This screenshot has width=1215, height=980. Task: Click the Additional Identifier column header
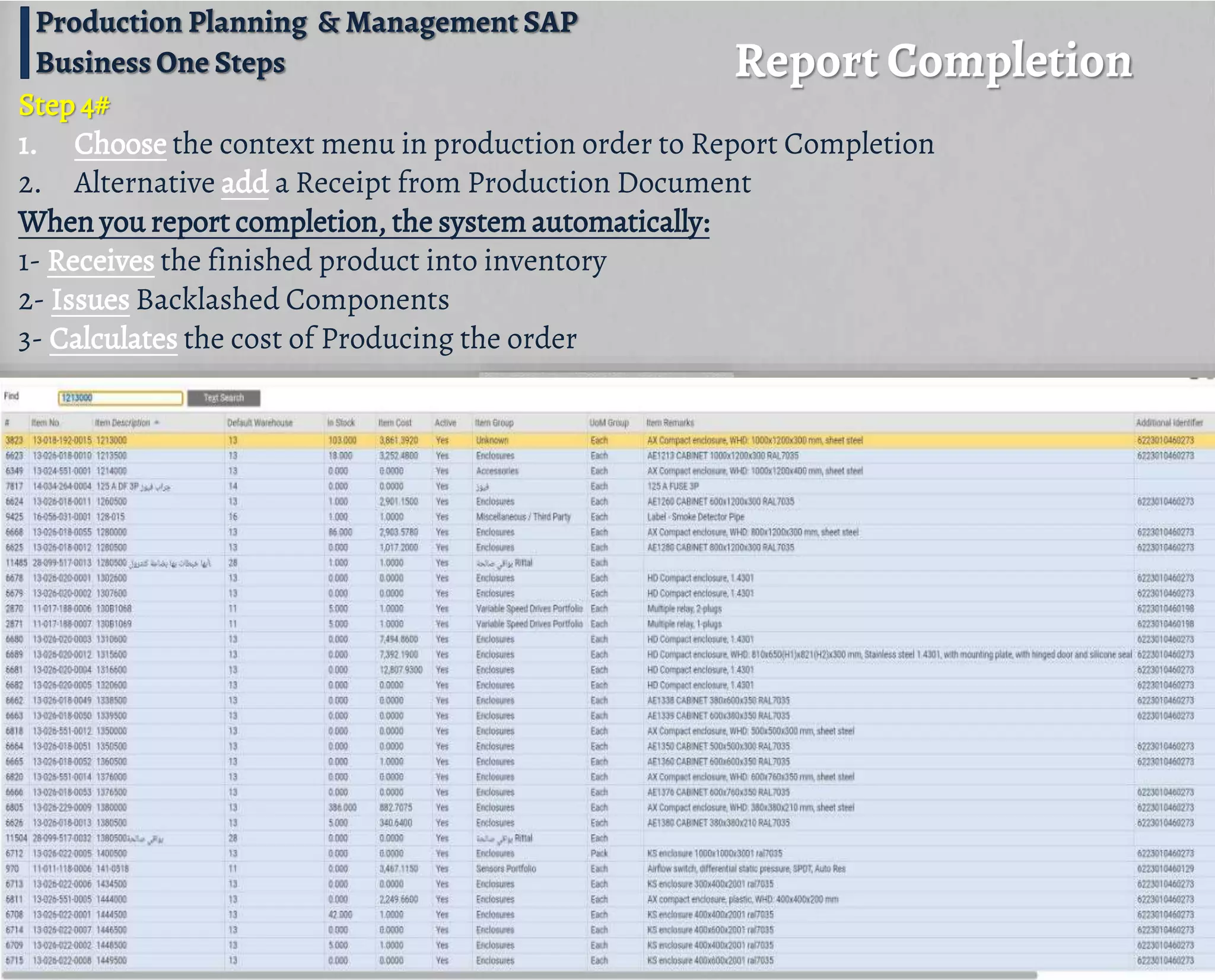[x=1169, y=422]
